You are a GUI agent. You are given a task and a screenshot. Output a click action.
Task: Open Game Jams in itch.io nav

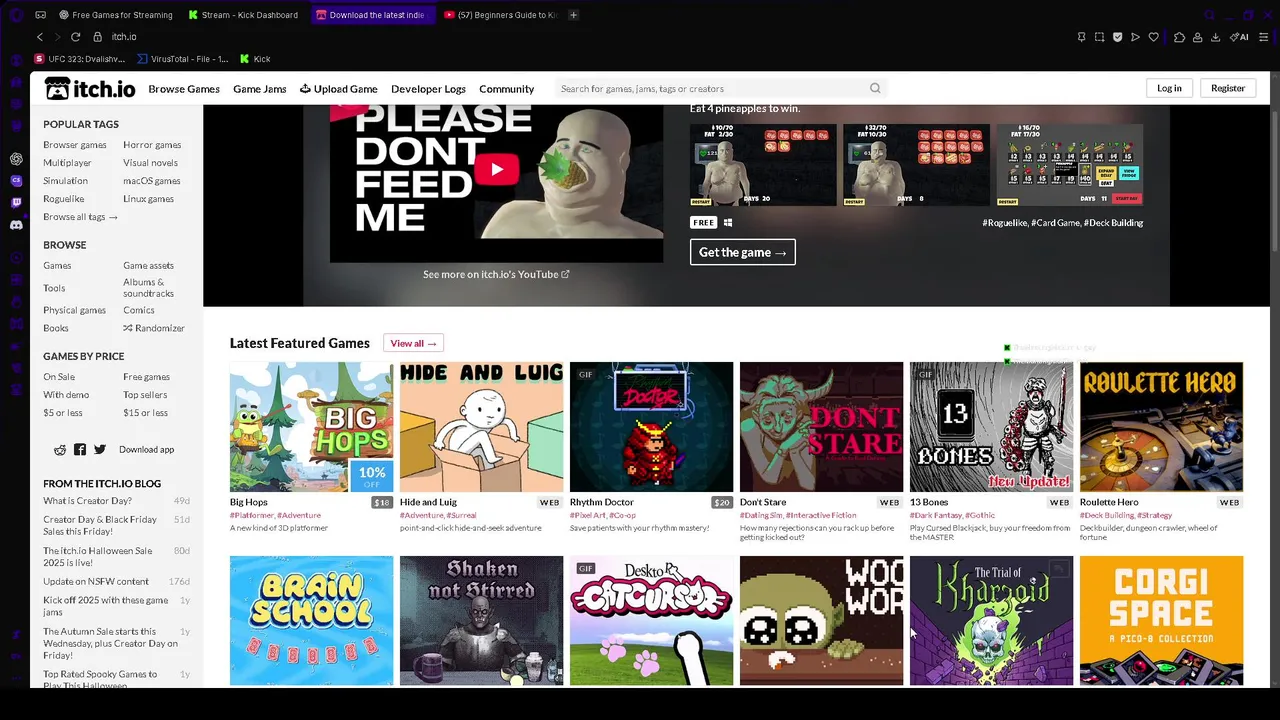click(x=260, y=89)
